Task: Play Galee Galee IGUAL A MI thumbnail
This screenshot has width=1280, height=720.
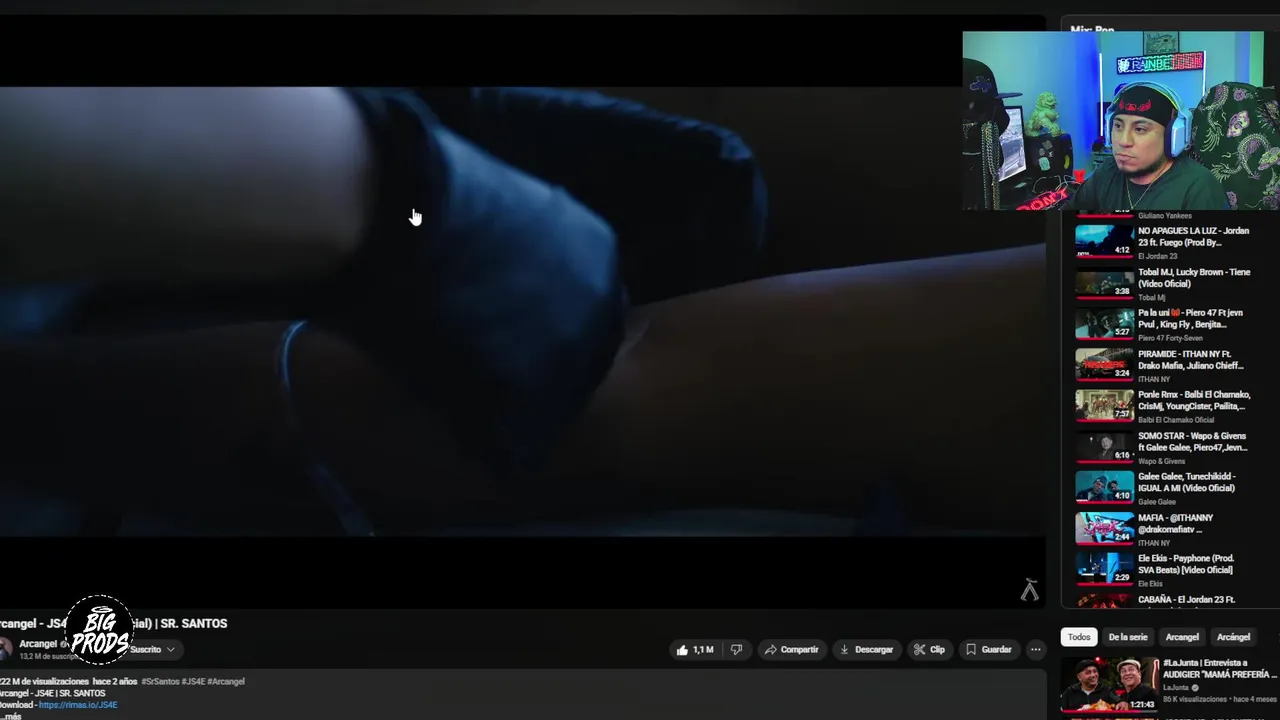Action: (x=1104, y=488)
